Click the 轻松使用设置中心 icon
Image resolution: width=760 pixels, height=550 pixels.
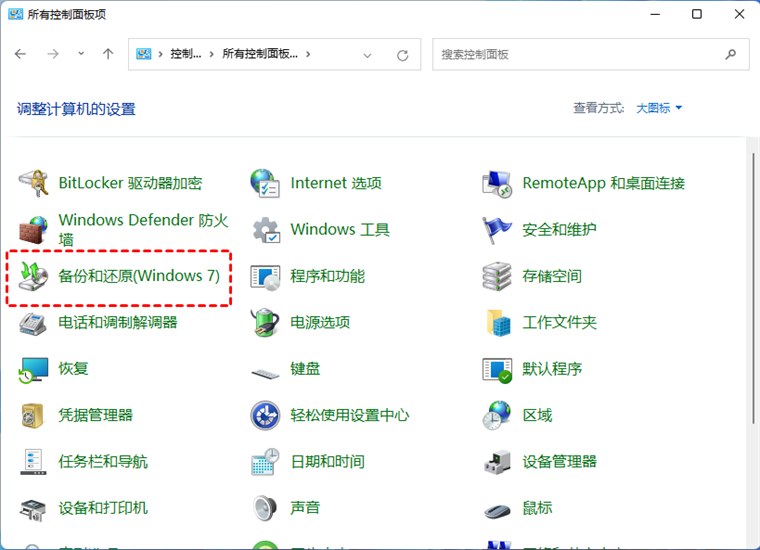point(266,415)
